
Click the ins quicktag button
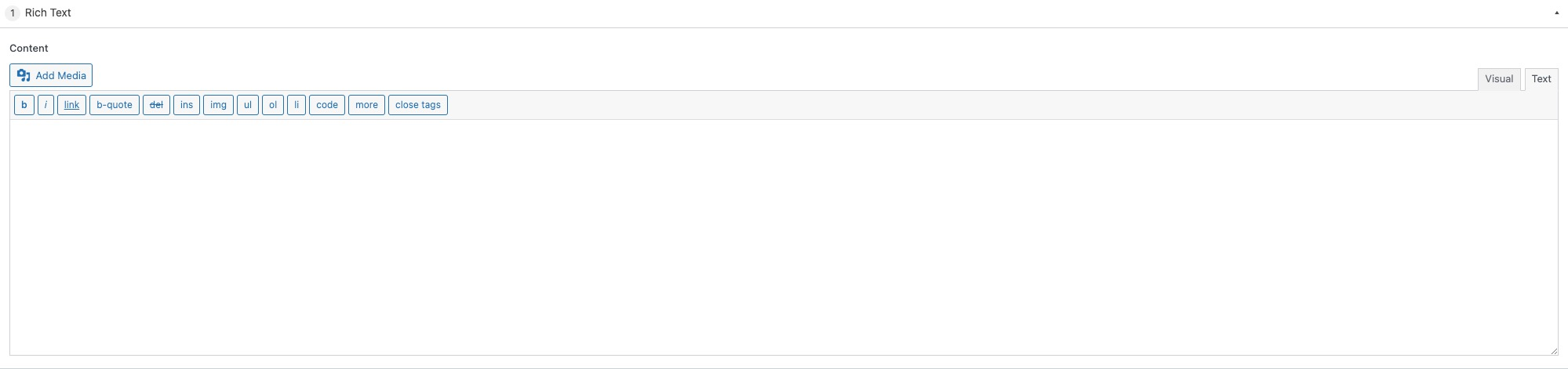pyautogui.click(x=187, y=105)
